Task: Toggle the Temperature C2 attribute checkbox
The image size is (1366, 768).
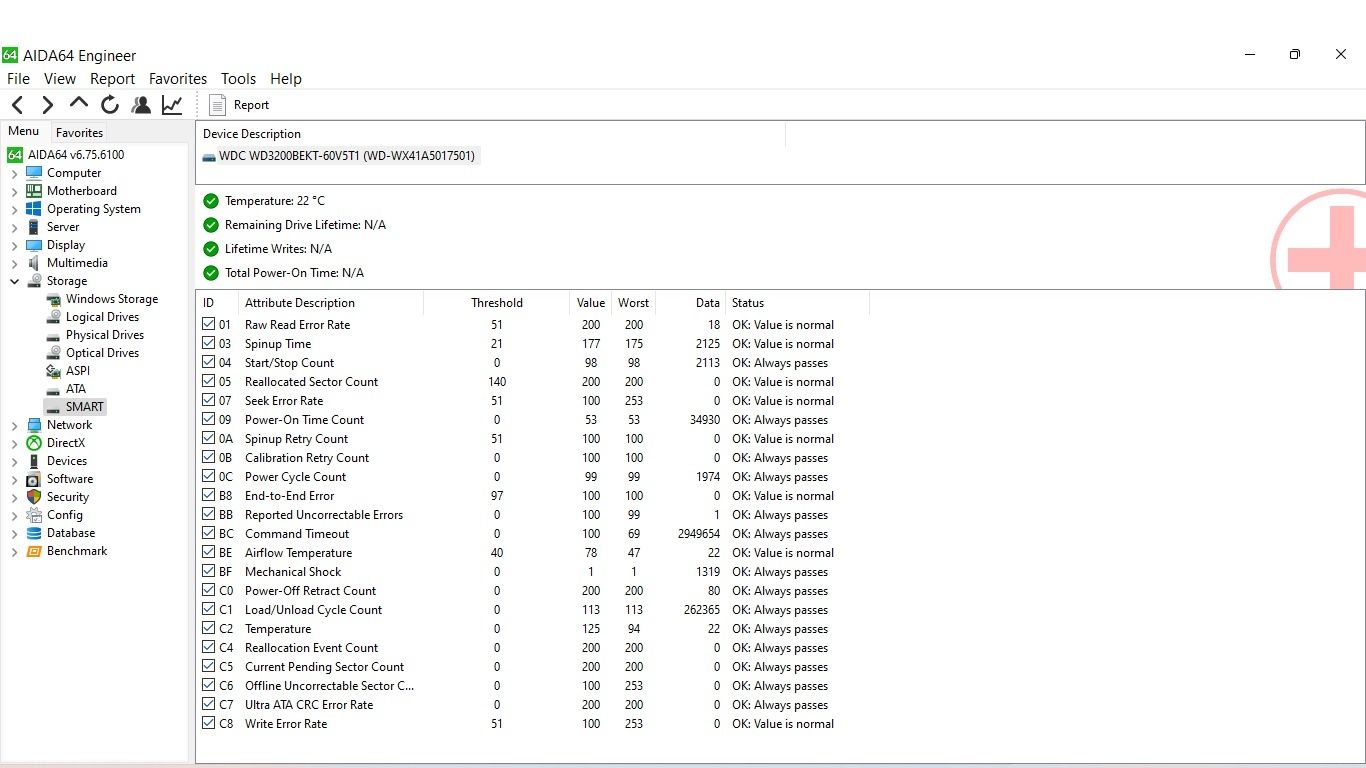Action: [x=208, y=628]
